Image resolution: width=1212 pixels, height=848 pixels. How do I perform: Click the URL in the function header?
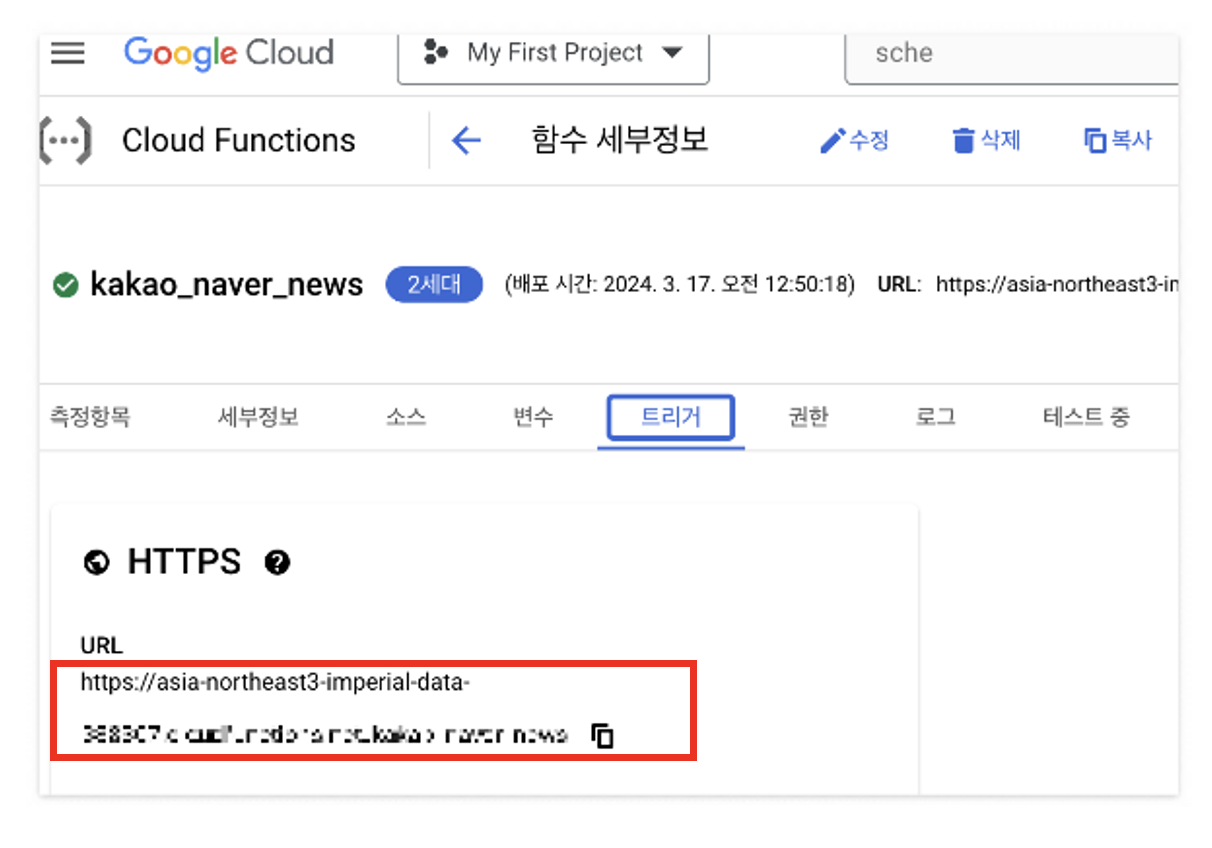click(1057, 285)
